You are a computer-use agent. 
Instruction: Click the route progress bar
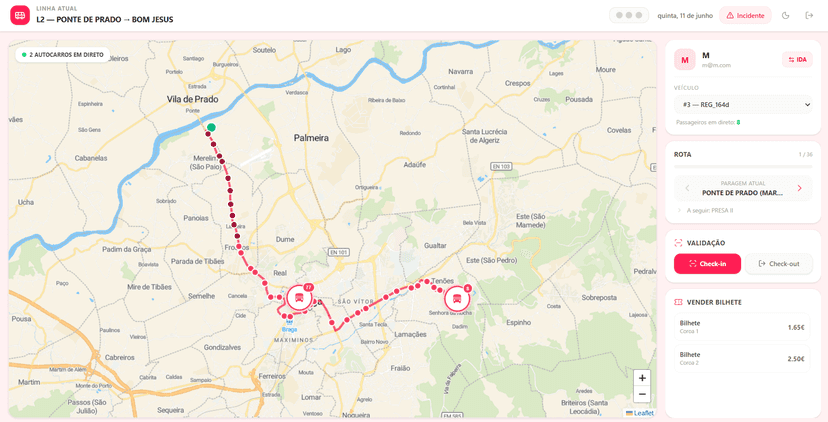point(742,167)
